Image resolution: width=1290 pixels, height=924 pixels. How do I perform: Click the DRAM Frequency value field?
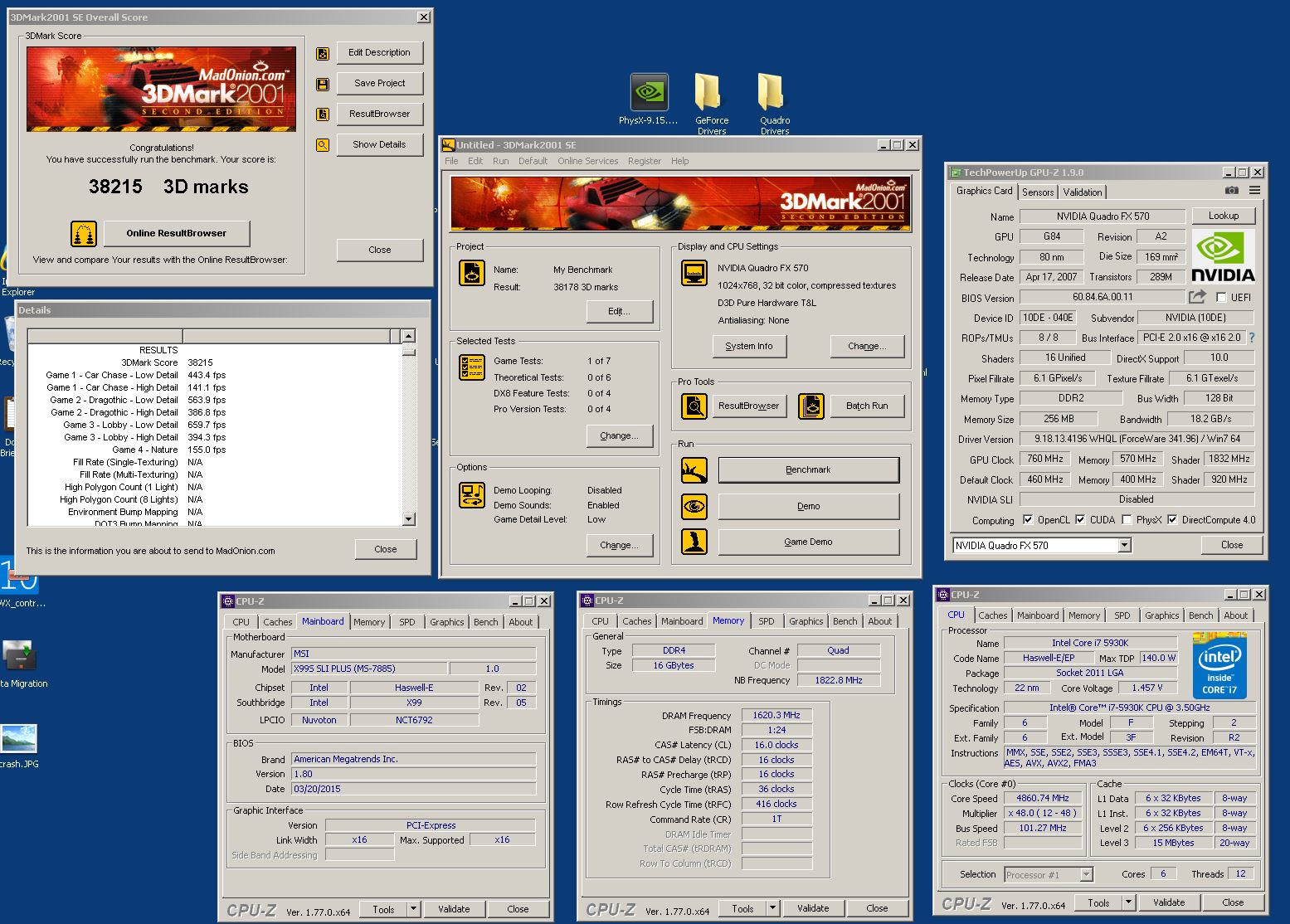pos(776,715)
